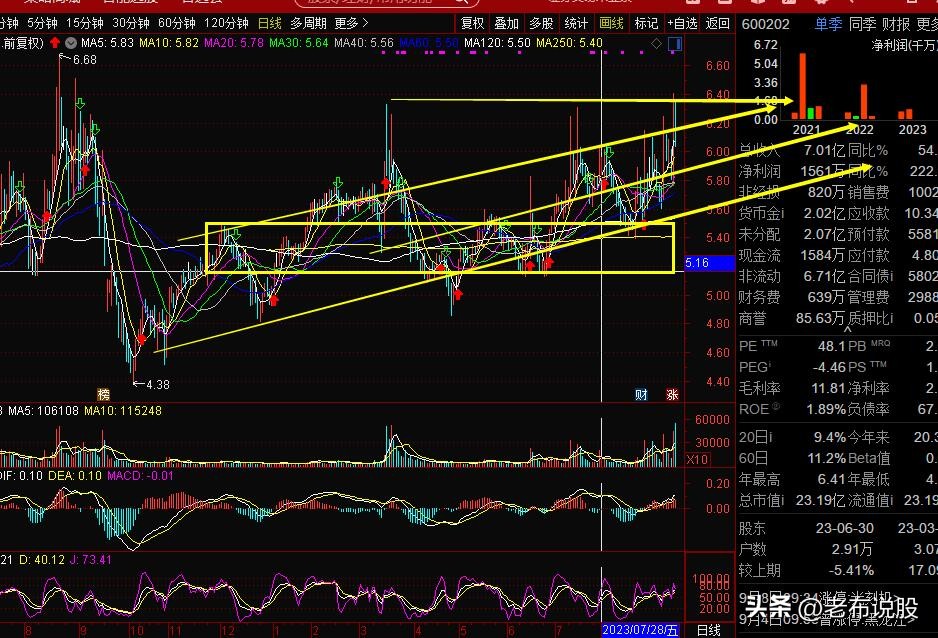The image size is (938, 638).
Task: Switch chart to 30分钟 period
Action: pyautogui.click(x=130, y=23)
